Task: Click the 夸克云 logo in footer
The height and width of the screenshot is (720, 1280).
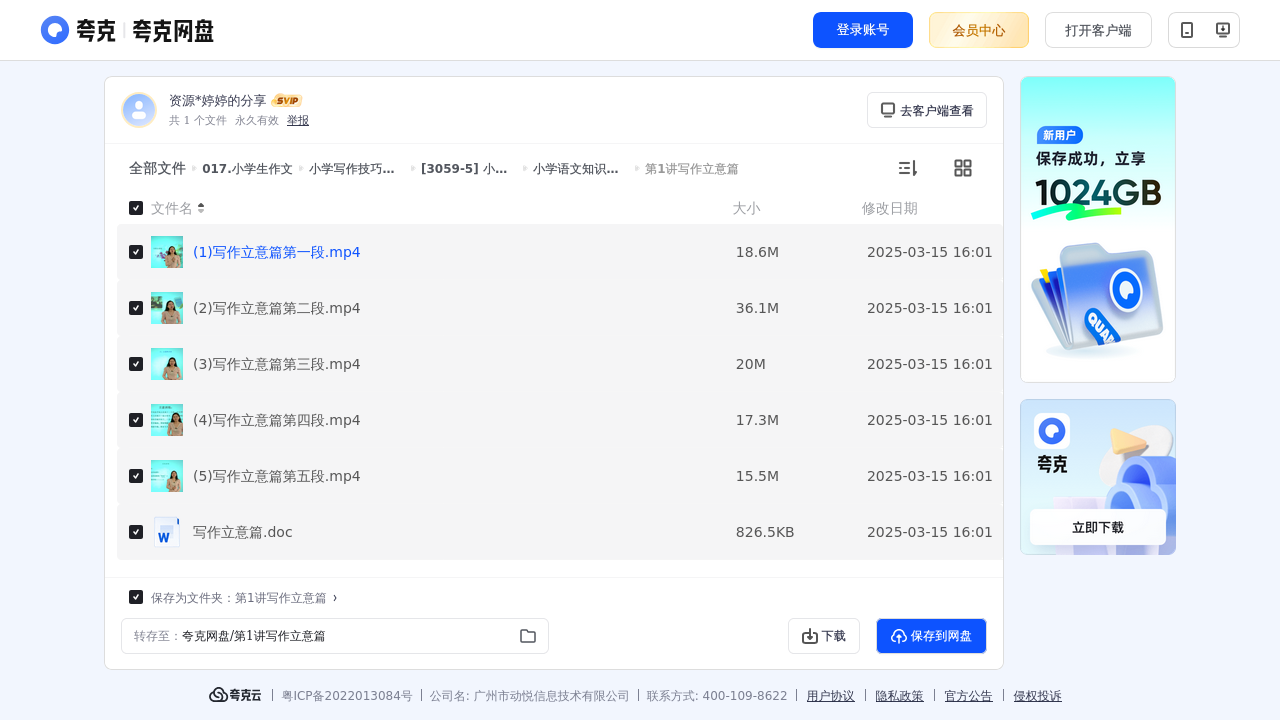Action: click(x=235, y=695)
